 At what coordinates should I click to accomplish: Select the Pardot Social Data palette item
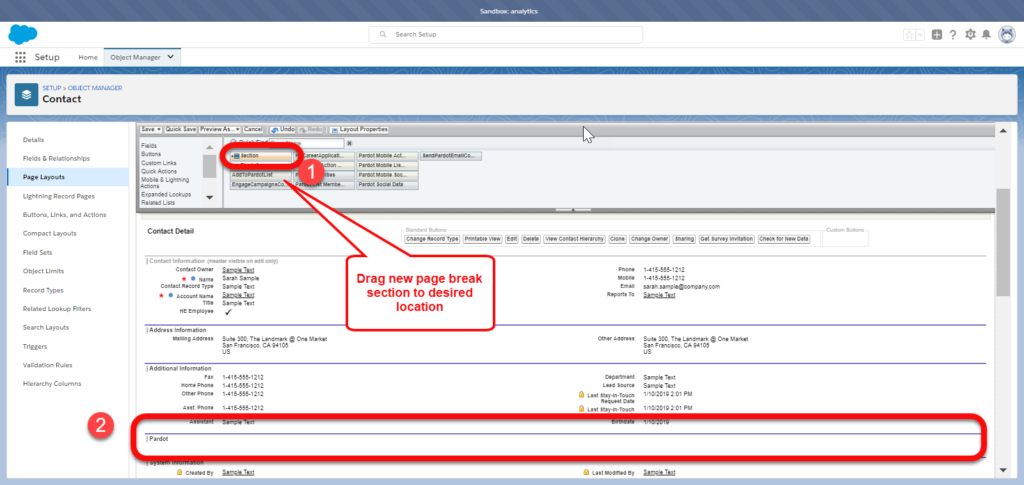pos(387,185)
